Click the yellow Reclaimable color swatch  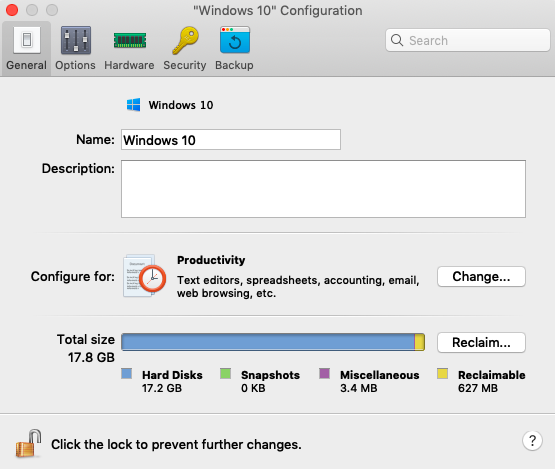pos(442,373)
